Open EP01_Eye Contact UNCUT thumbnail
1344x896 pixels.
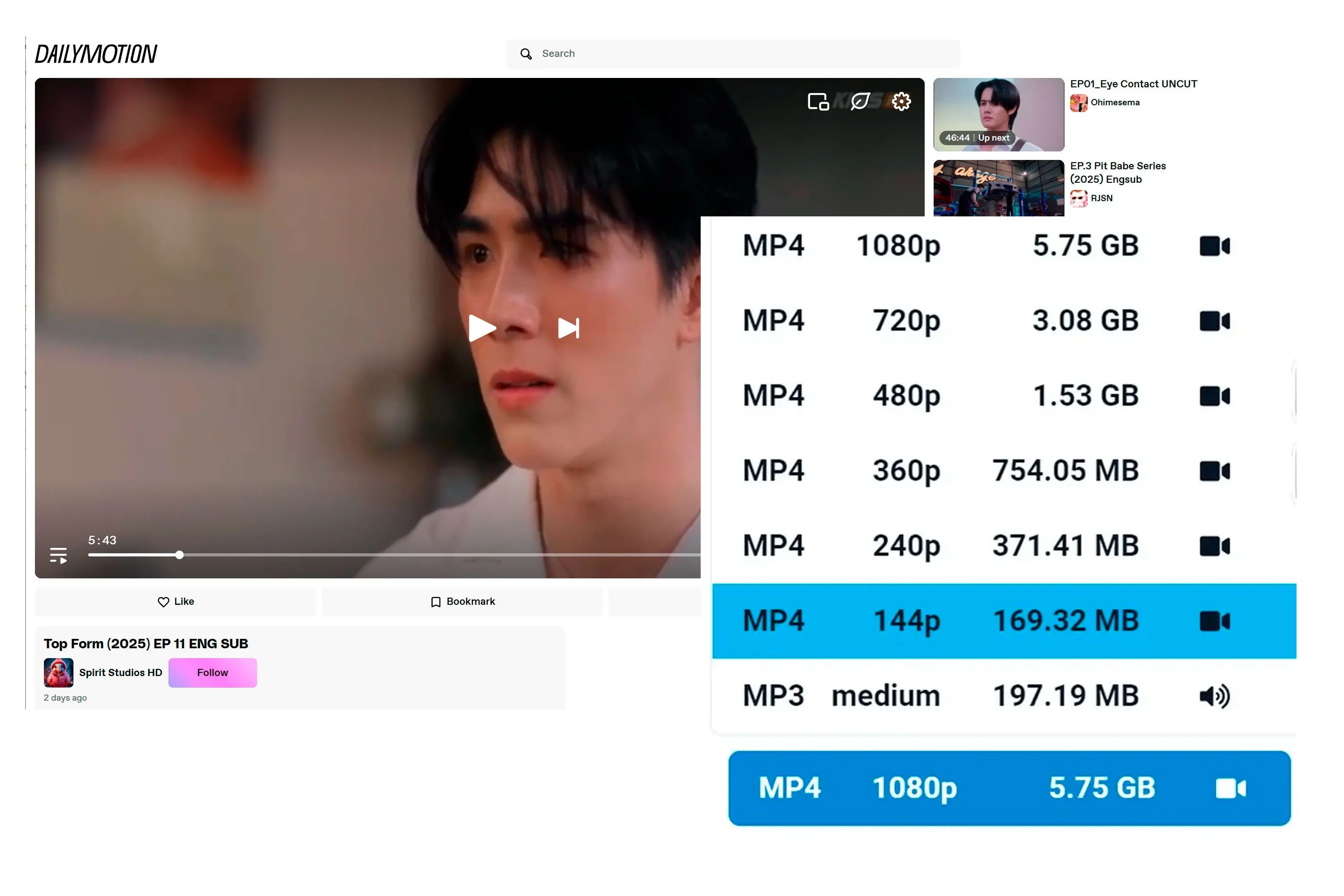pyautogui.click(x=998, y=114)
